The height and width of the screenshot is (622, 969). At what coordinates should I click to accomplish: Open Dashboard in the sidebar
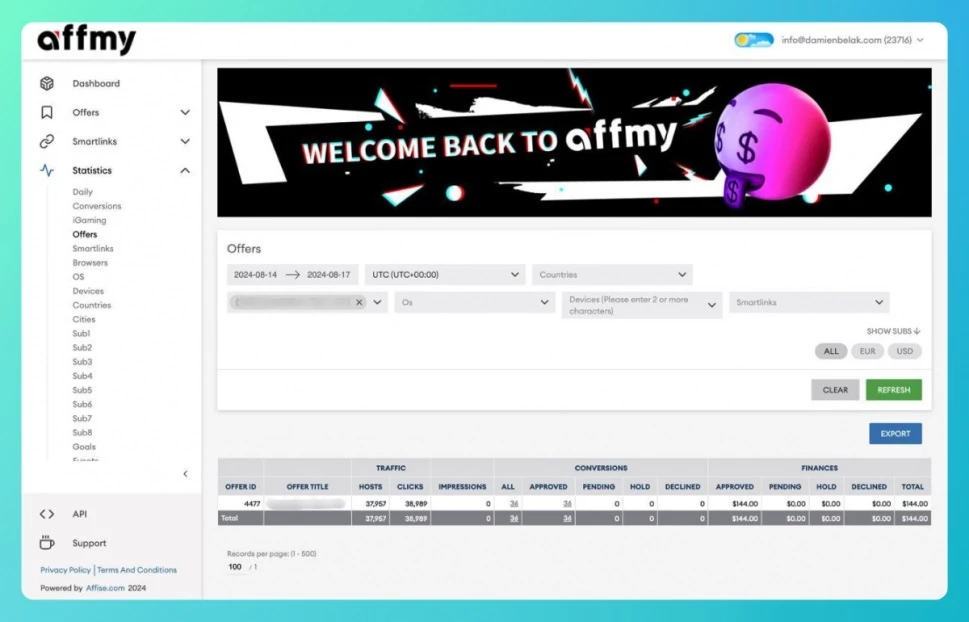96,83
